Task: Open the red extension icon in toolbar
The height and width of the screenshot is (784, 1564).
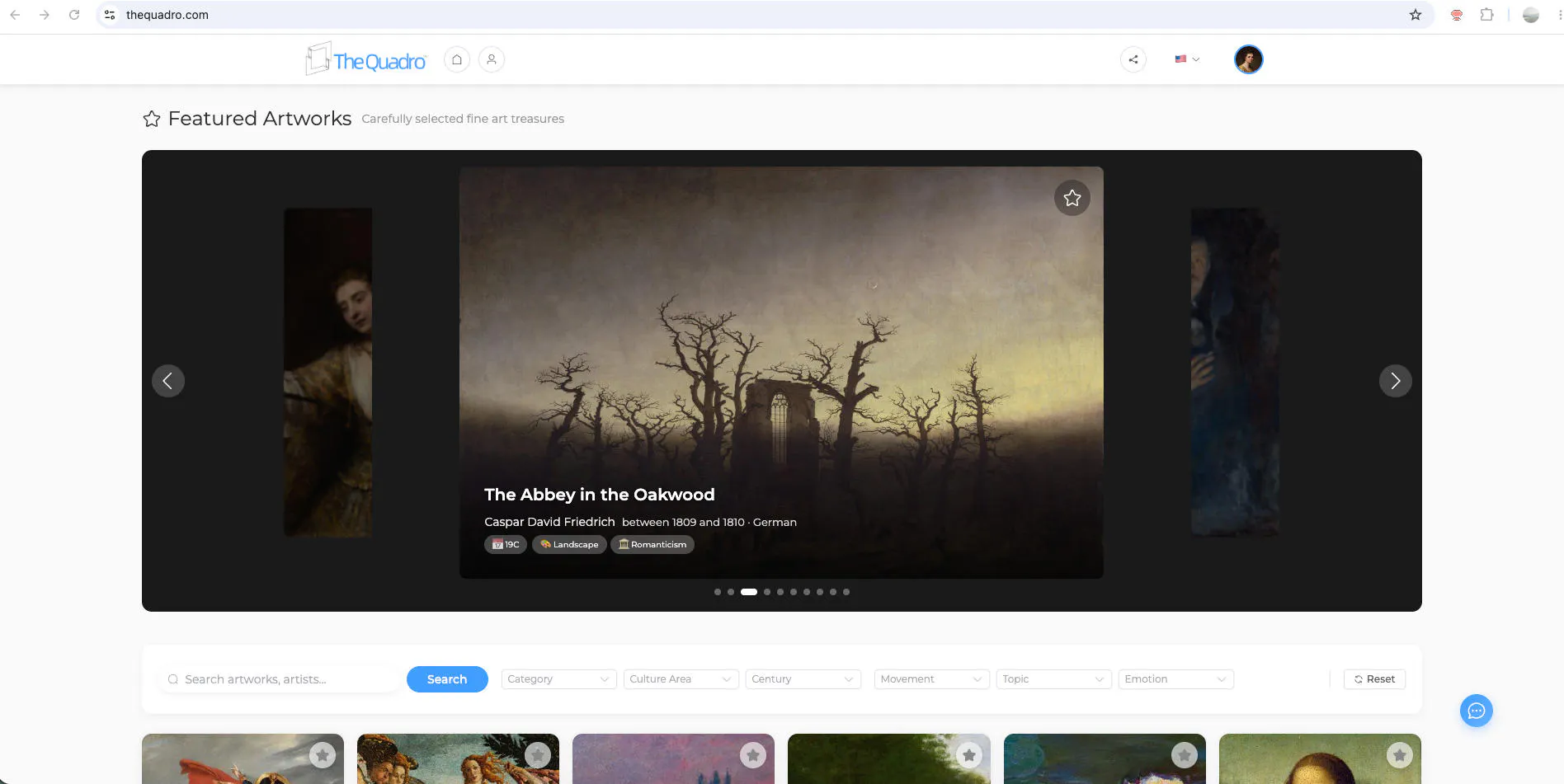Action: pos(1457,15)
